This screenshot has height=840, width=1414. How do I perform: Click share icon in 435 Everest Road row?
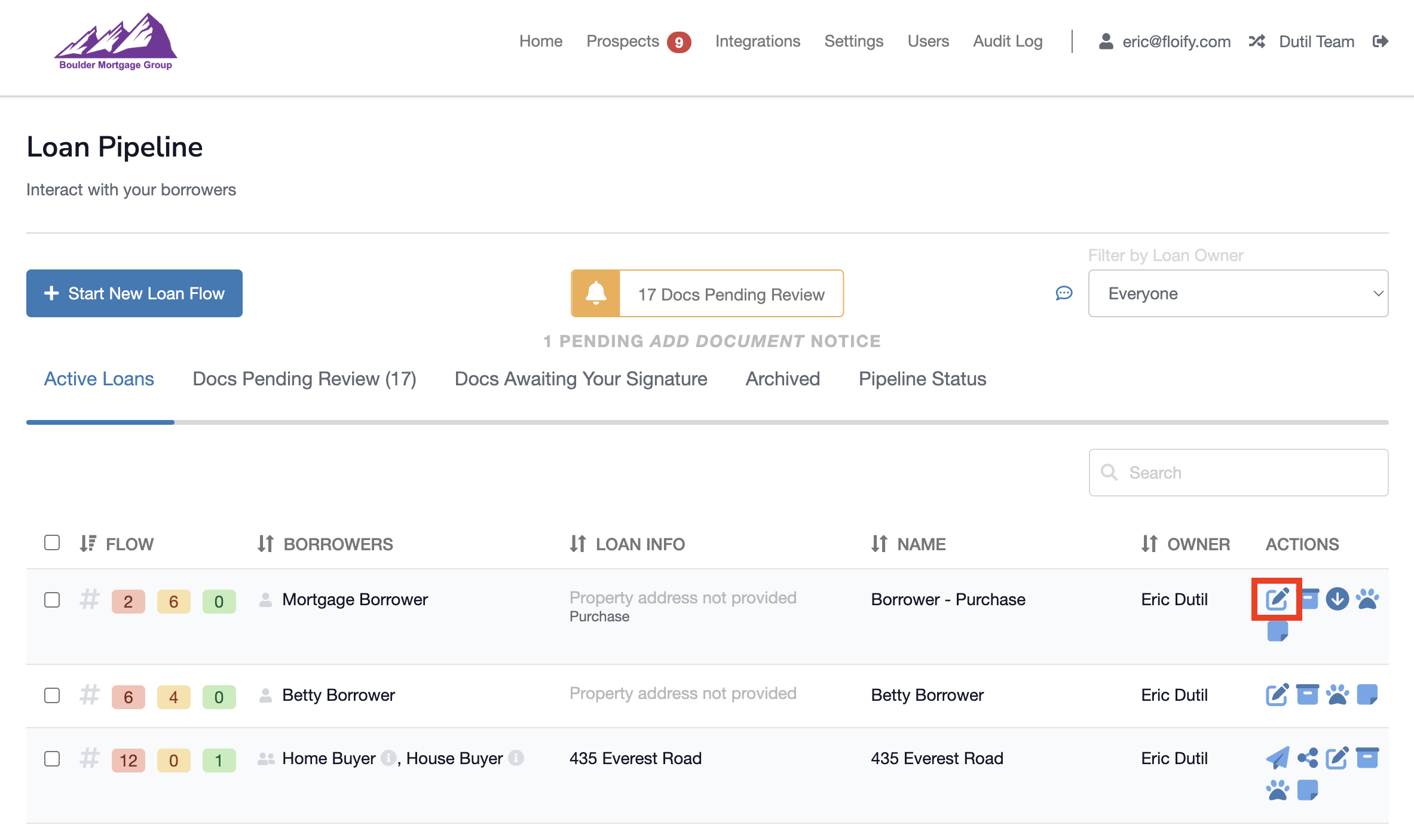click(1308, 758)
